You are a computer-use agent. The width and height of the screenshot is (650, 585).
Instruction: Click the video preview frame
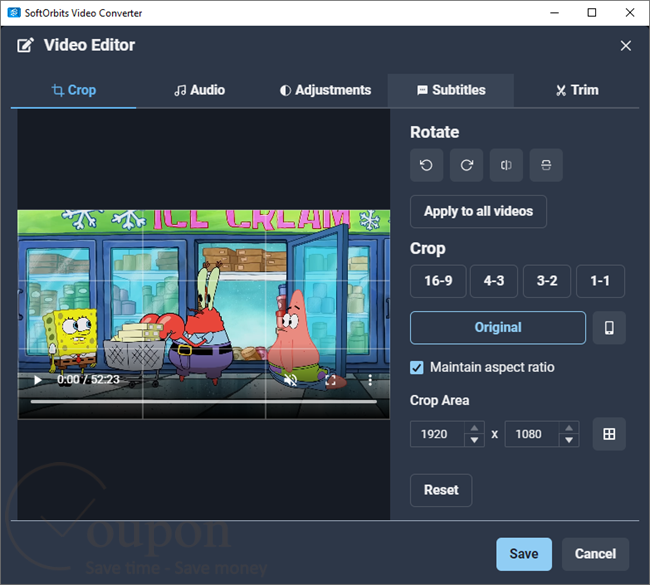204,314
